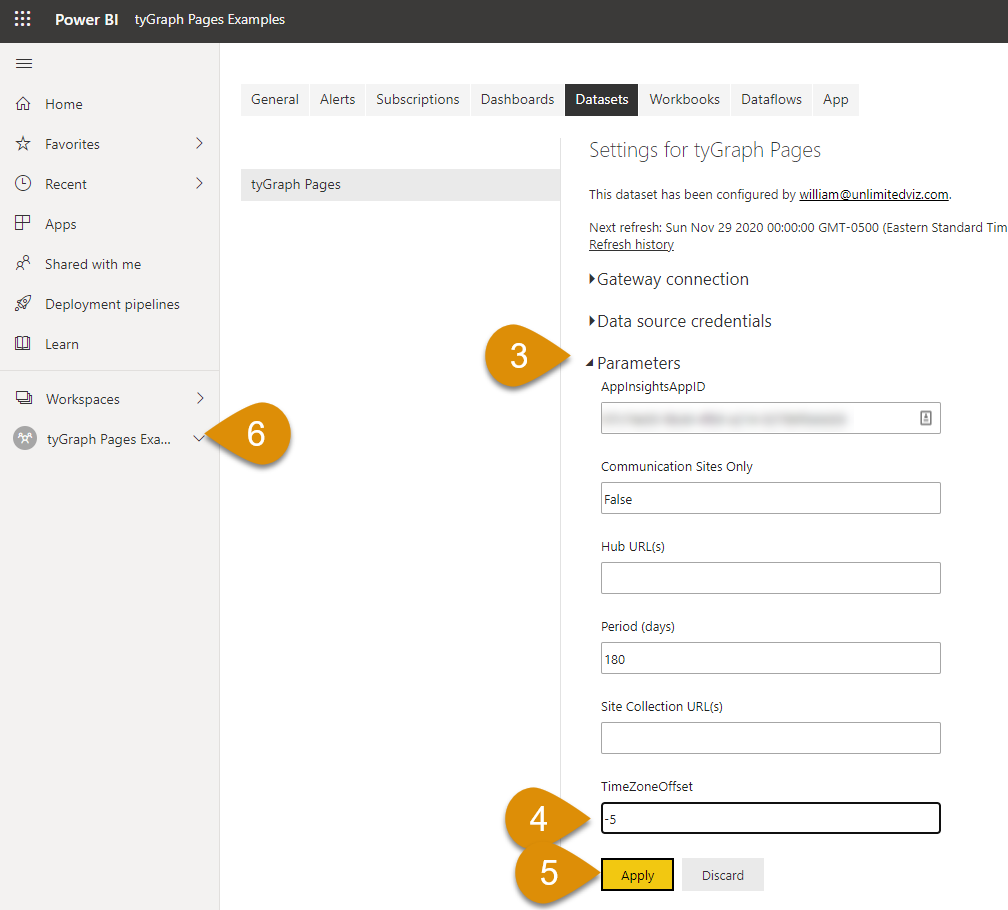Viewport: 1008px width, 910px height.
Task: Expand the tyGraph Pages workspace chevron
Action: (x=198, y=439)
